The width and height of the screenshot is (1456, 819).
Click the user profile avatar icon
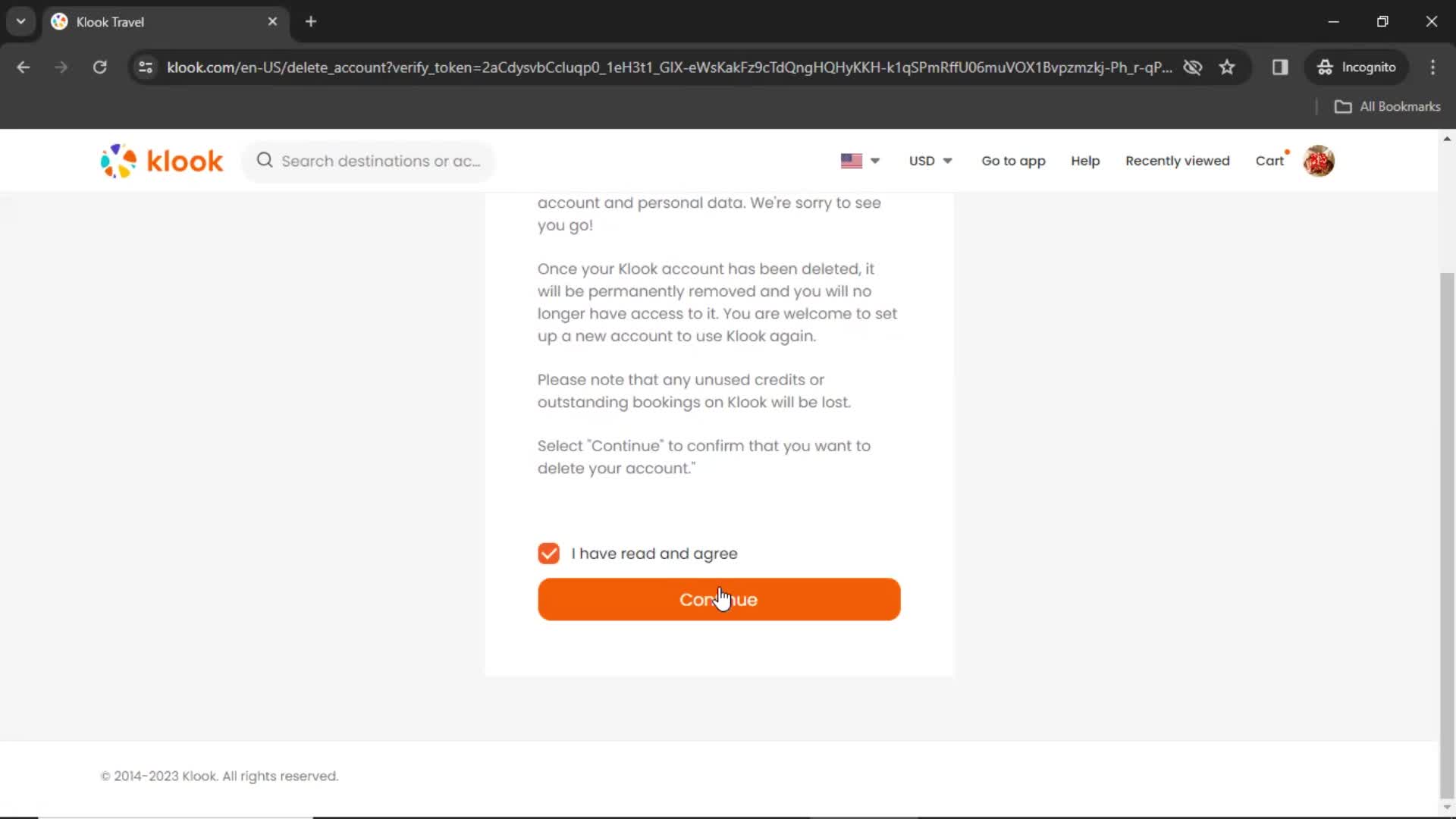tap(1320, 161)
